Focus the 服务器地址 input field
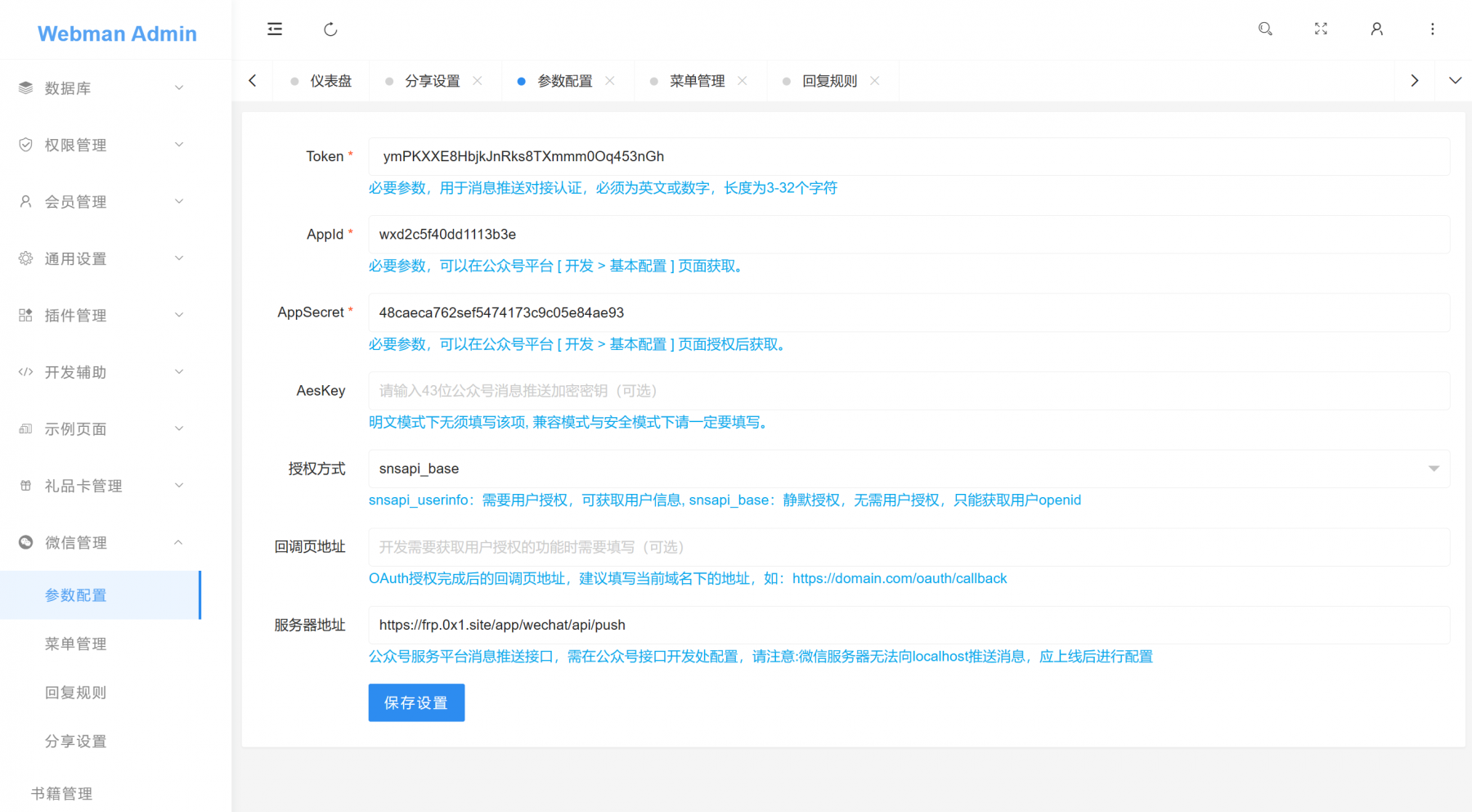Image resolution: width=1472 pixels, height=812 pixels. pos(909,625)
